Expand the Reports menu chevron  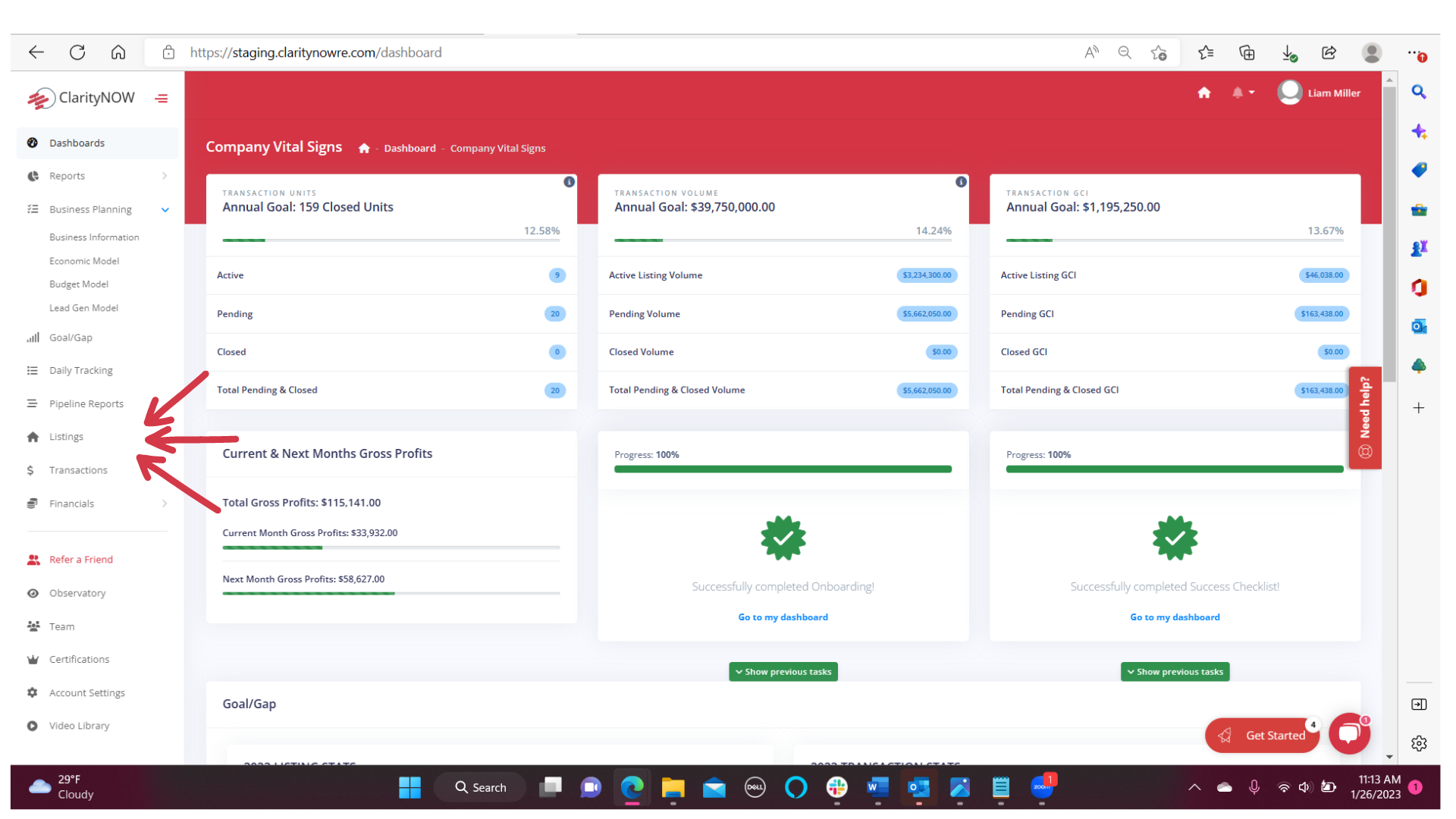pyautogui.click(x=165, y=176)
